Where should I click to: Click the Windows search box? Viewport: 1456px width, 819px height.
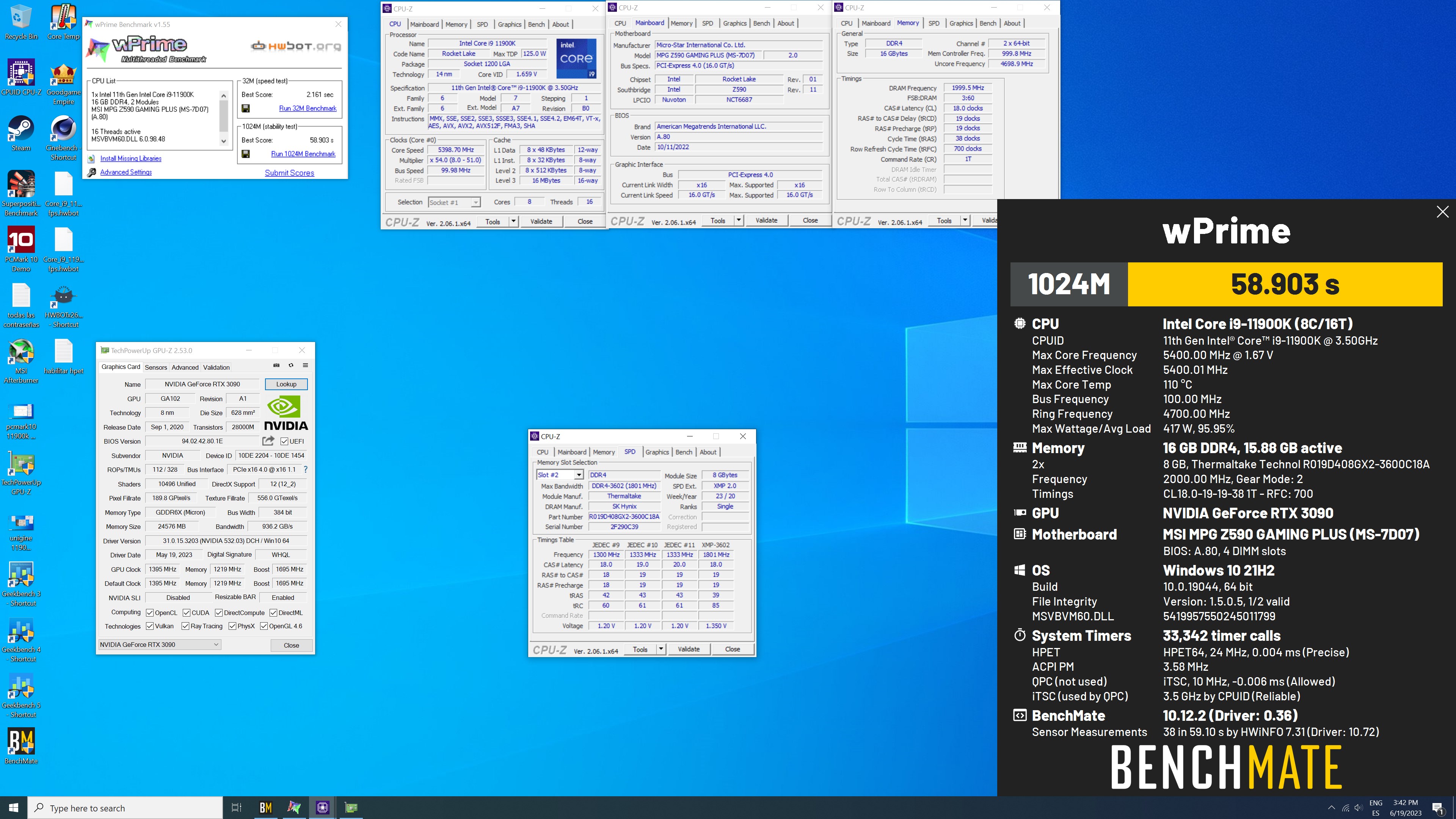[125, 808]
